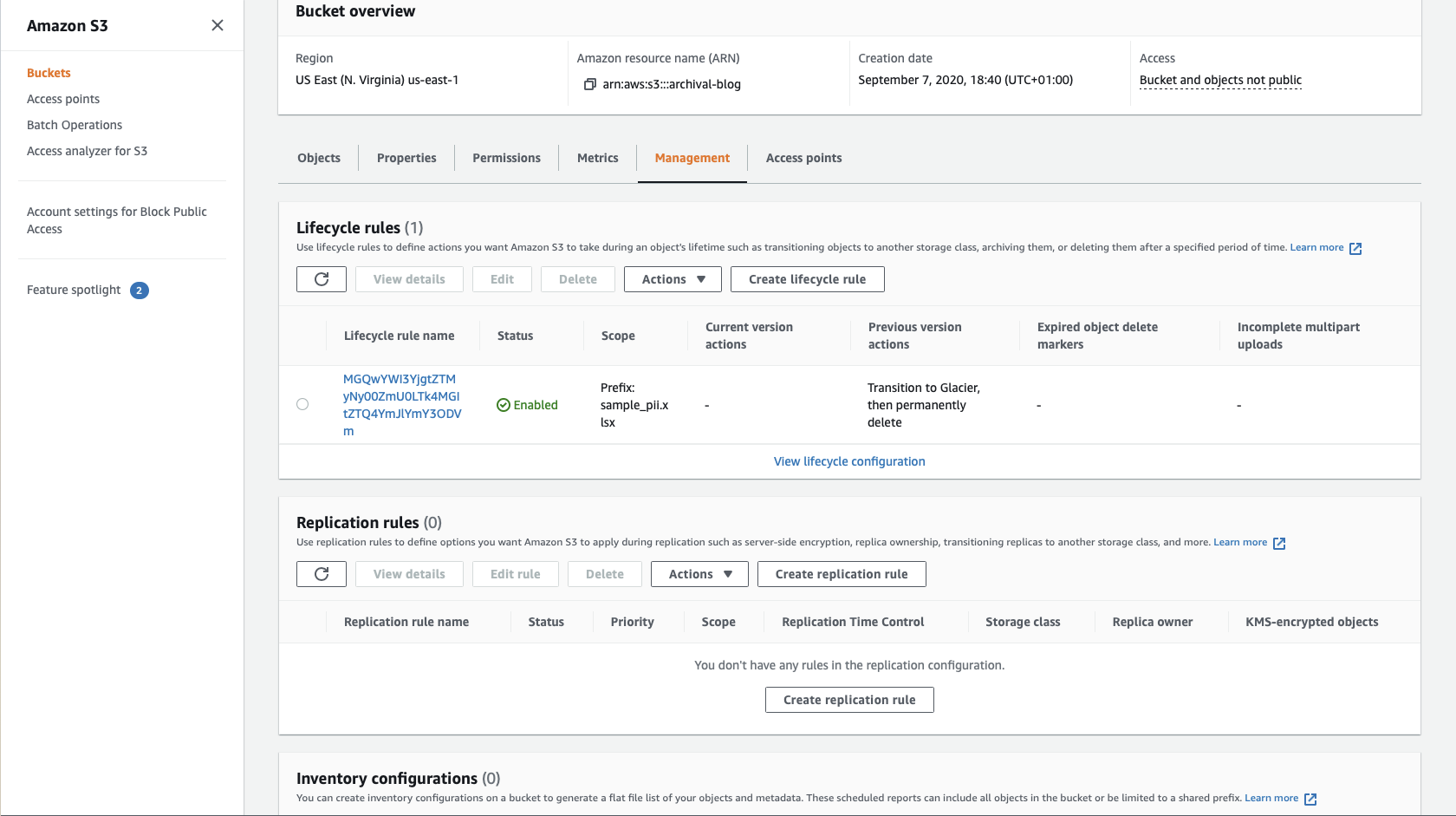
Task: Click the Replication table Scope column header
Action: point(718,622)
